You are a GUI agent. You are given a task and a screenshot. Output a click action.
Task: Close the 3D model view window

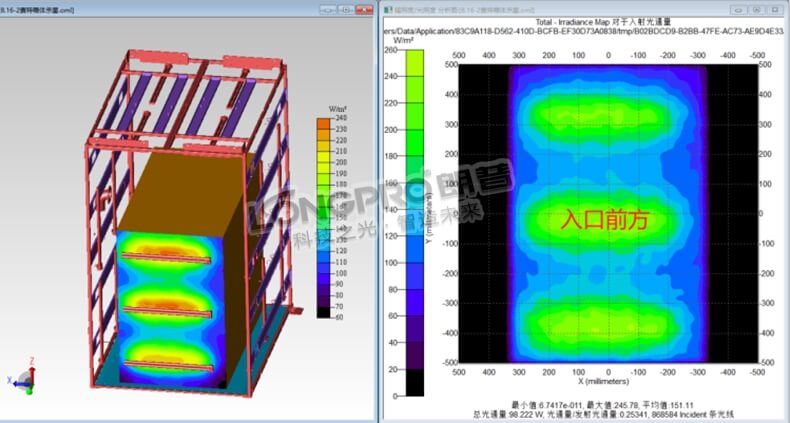(364, 8)
